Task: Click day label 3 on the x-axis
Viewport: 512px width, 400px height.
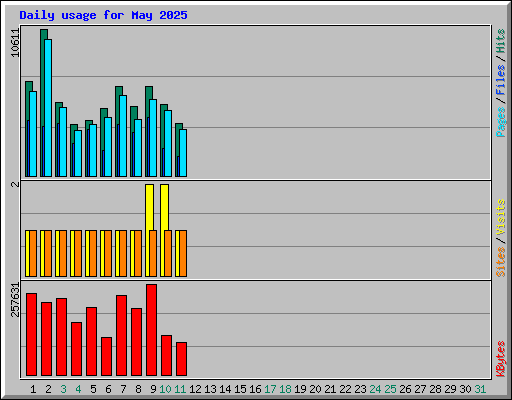Action: 63,389
